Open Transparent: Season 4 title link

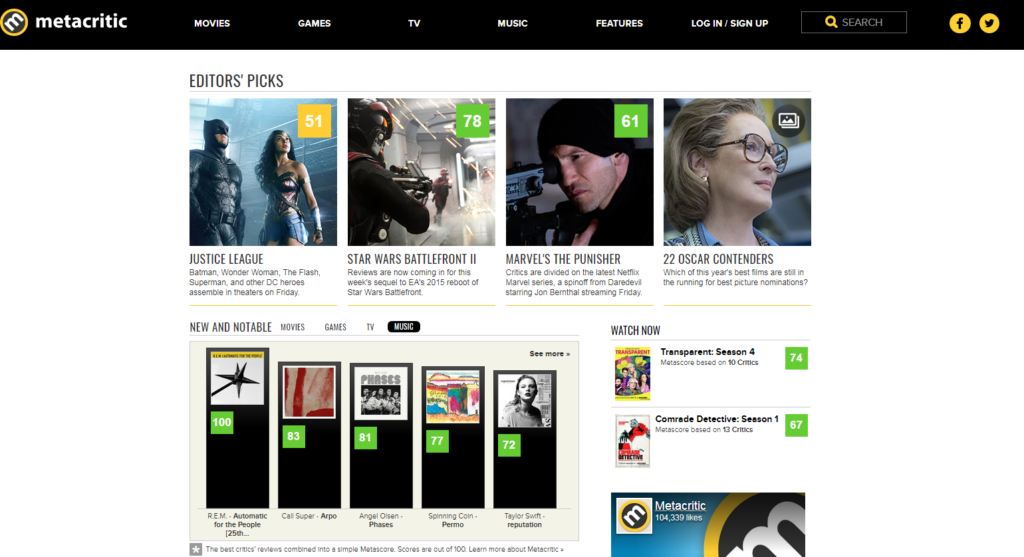pos(707,351)
